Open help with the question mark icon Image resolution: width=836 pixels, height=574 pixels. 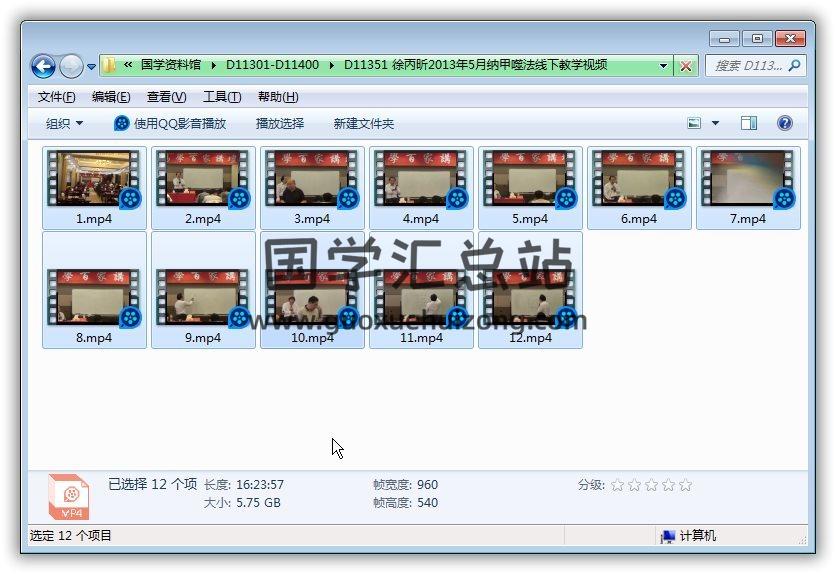pos(784,124)
